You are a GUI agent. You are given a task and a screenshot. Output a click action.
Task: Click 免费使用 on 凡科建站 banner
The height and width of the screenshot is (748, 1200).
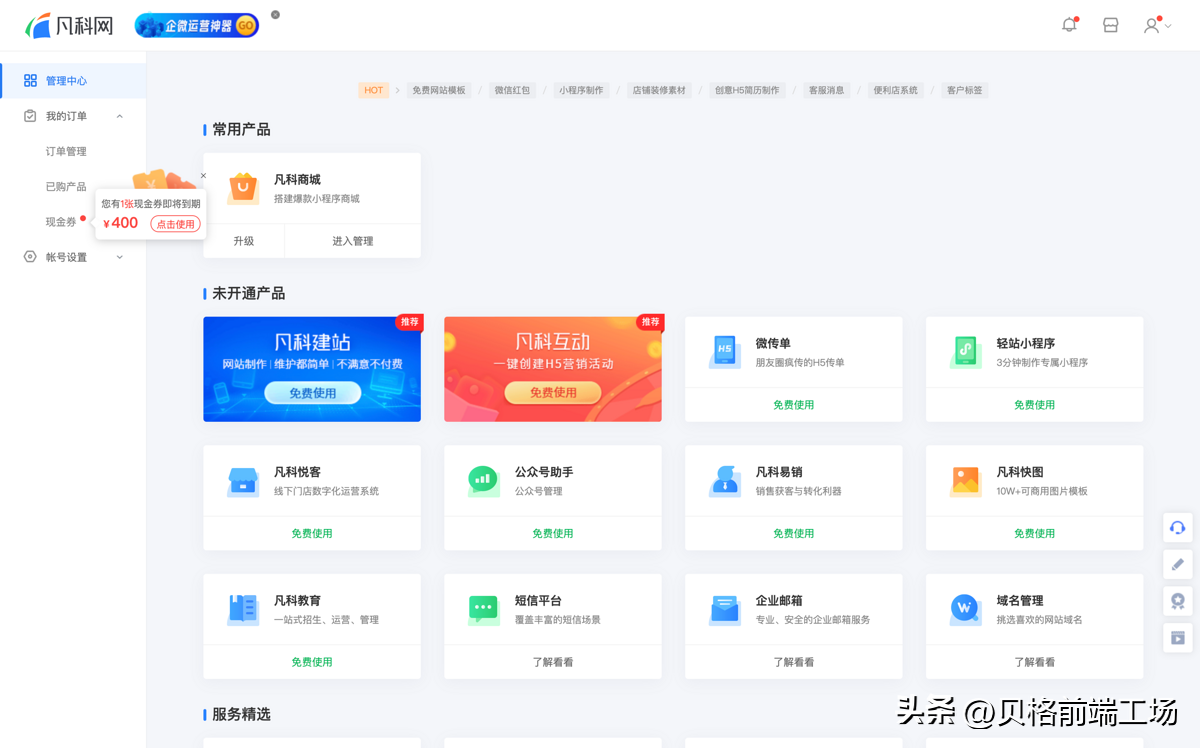[313, 393]
